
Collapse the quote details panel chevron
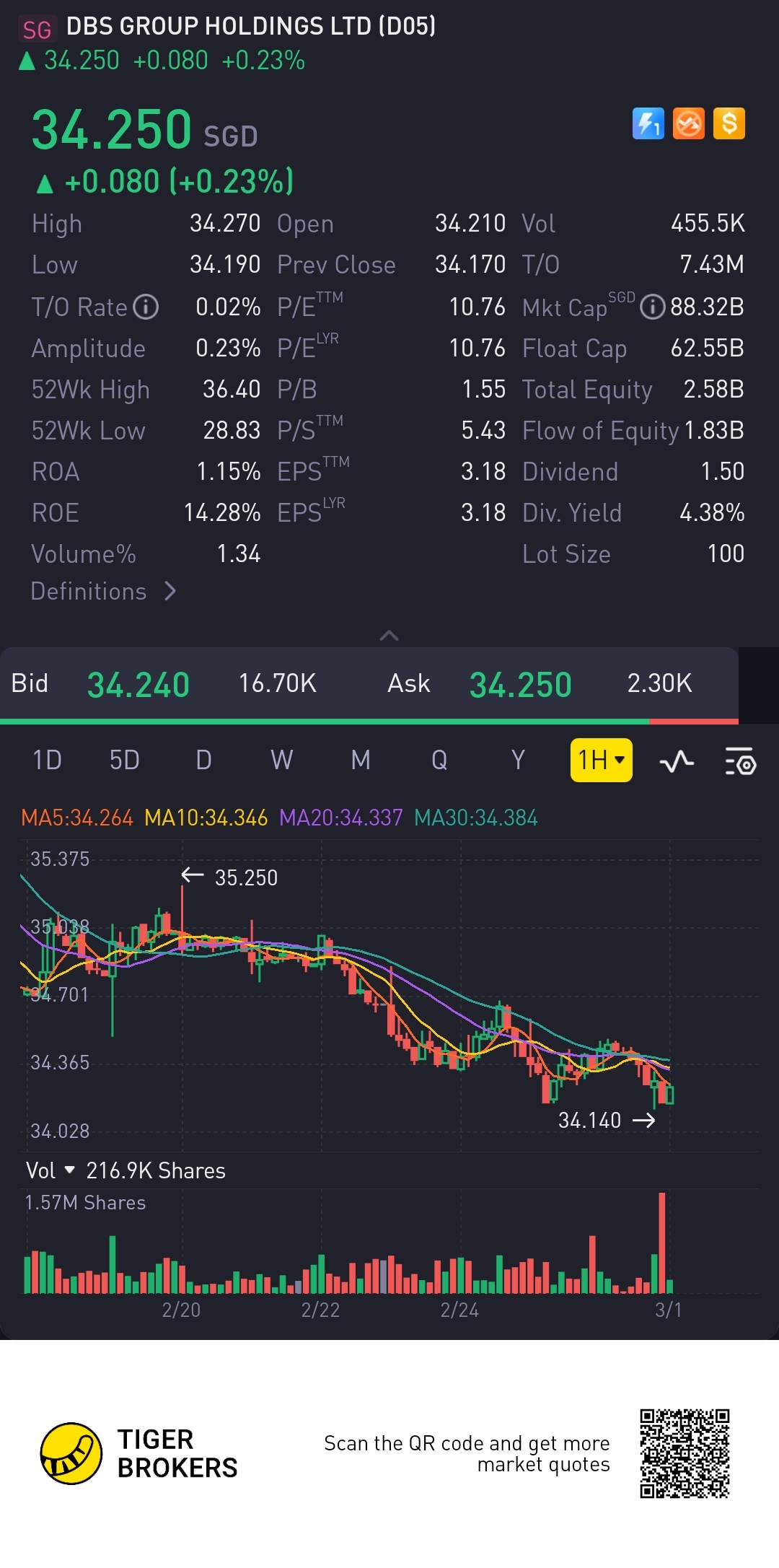click(389, 635)
